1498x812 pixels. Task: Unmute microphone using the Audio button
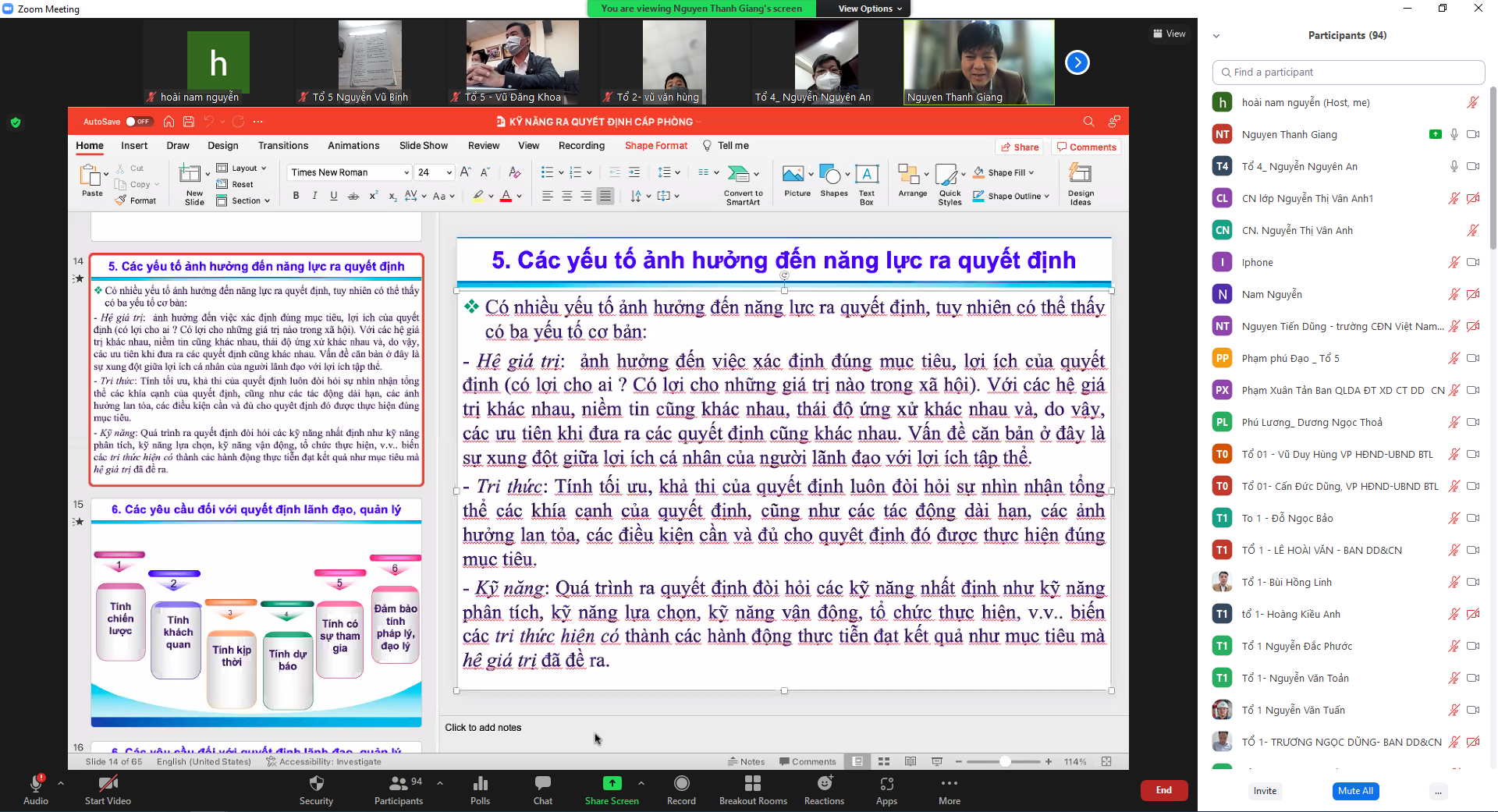(x=35, y=785)
